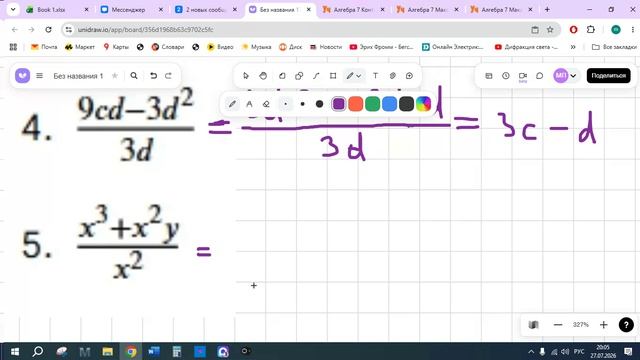Screen dimensions: 640x360
Task: Zoom out with the minus button
Action: (558, 325)
